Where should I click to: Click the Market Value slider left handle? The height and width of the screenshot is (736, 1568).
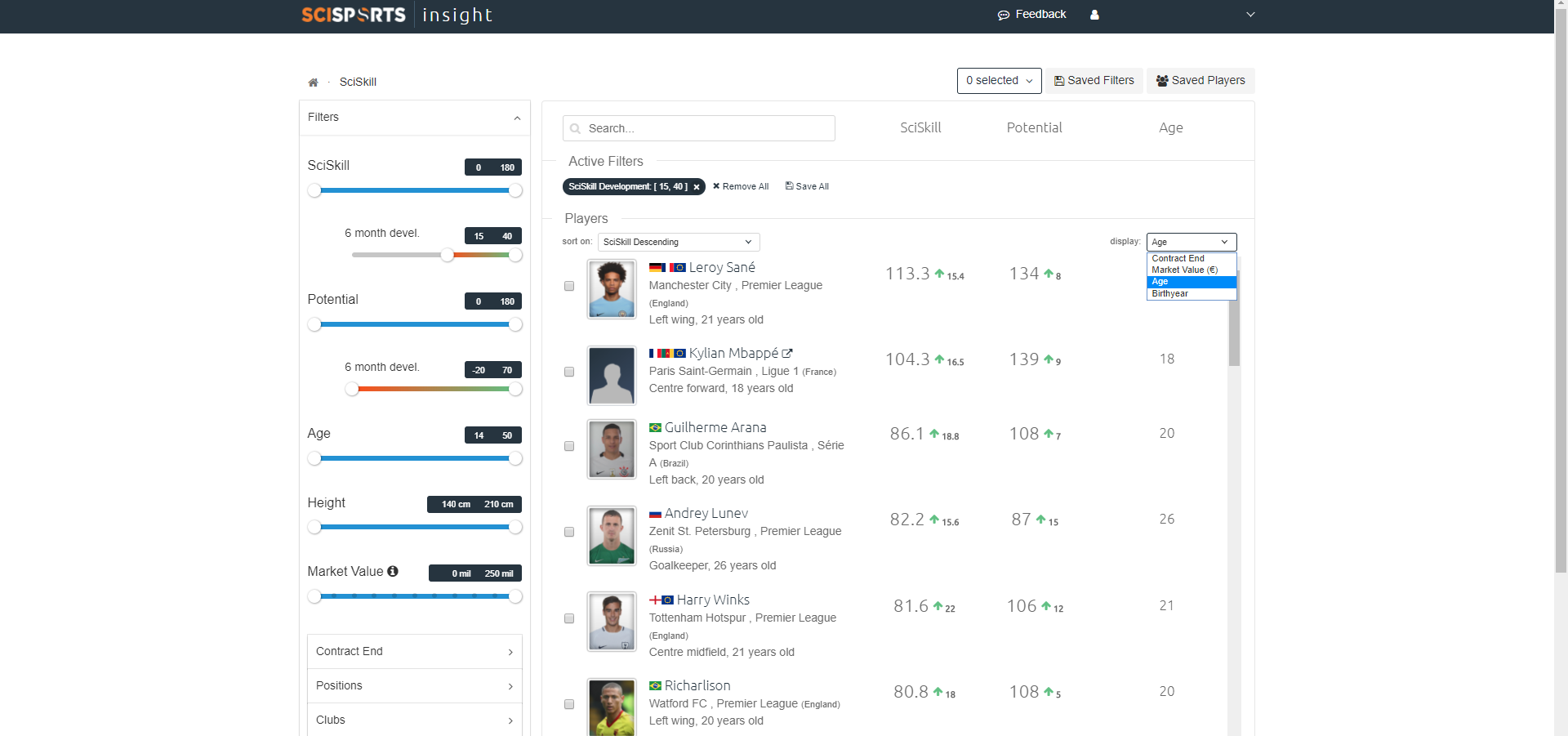click(314, 596)
